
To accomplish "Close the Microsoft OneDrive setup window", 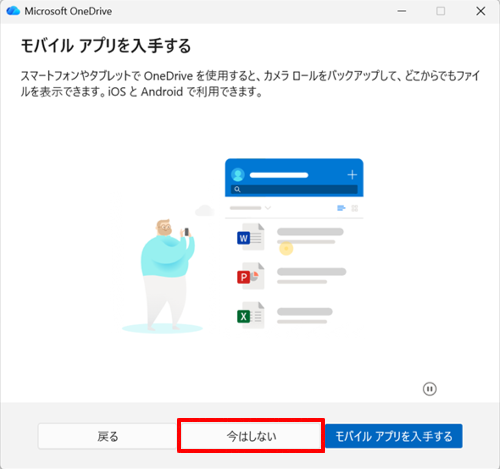I will click(x=480, y=11).
